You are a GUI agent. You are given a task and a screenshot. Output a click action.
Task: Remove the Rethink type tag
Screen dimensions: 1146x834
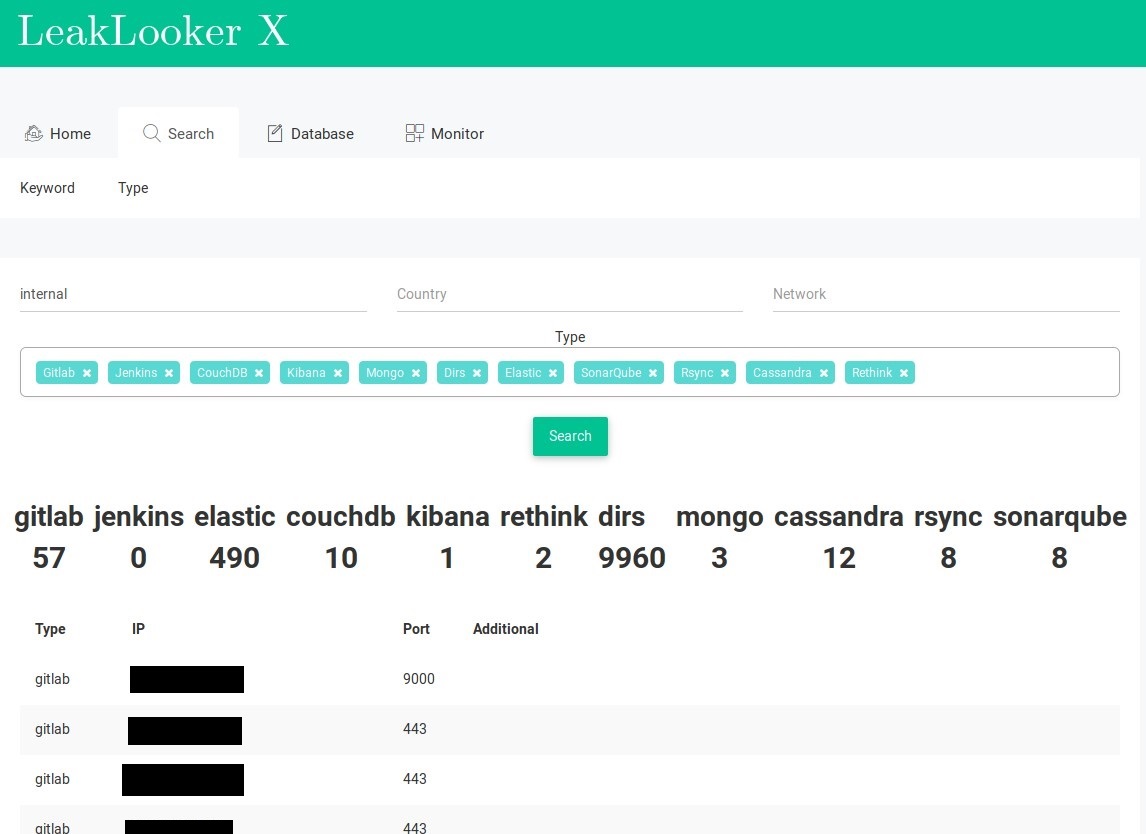coord(904,373)
